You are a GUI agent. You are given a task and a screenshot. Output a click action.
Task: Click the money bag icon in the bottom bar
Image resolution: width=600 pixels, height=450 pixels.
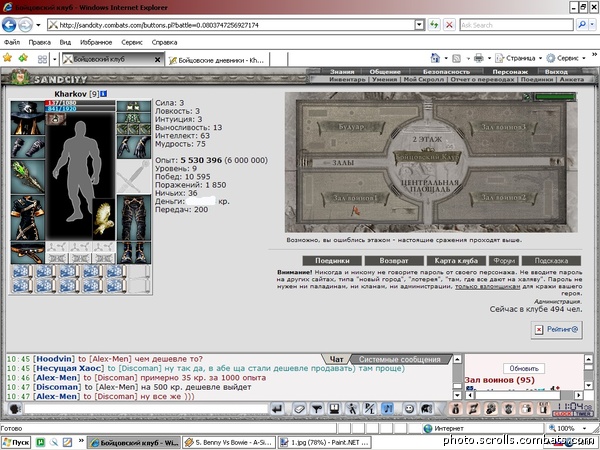pos(455,409)
